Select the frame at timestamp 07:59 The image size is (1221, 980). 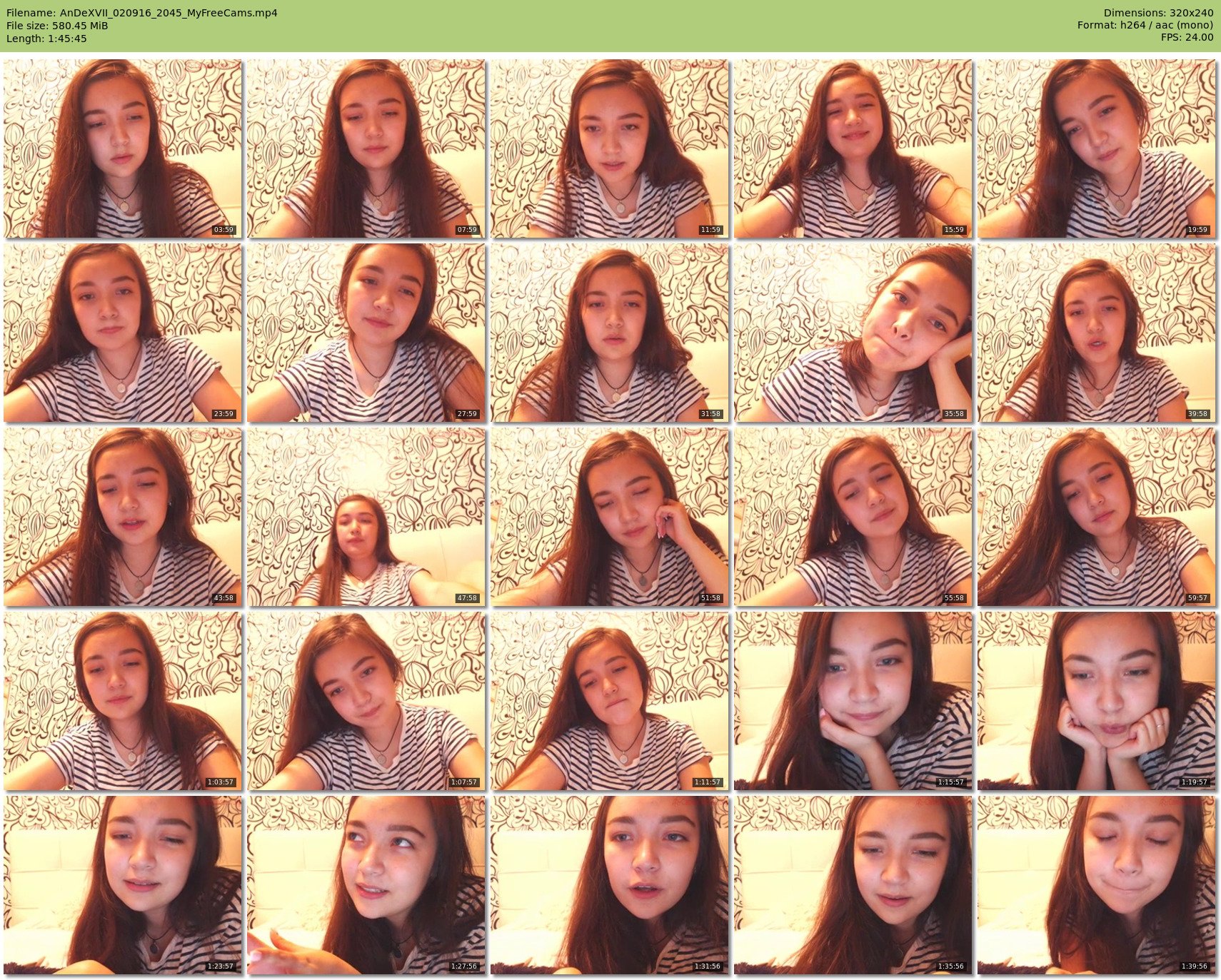click(x=366, y=148)
